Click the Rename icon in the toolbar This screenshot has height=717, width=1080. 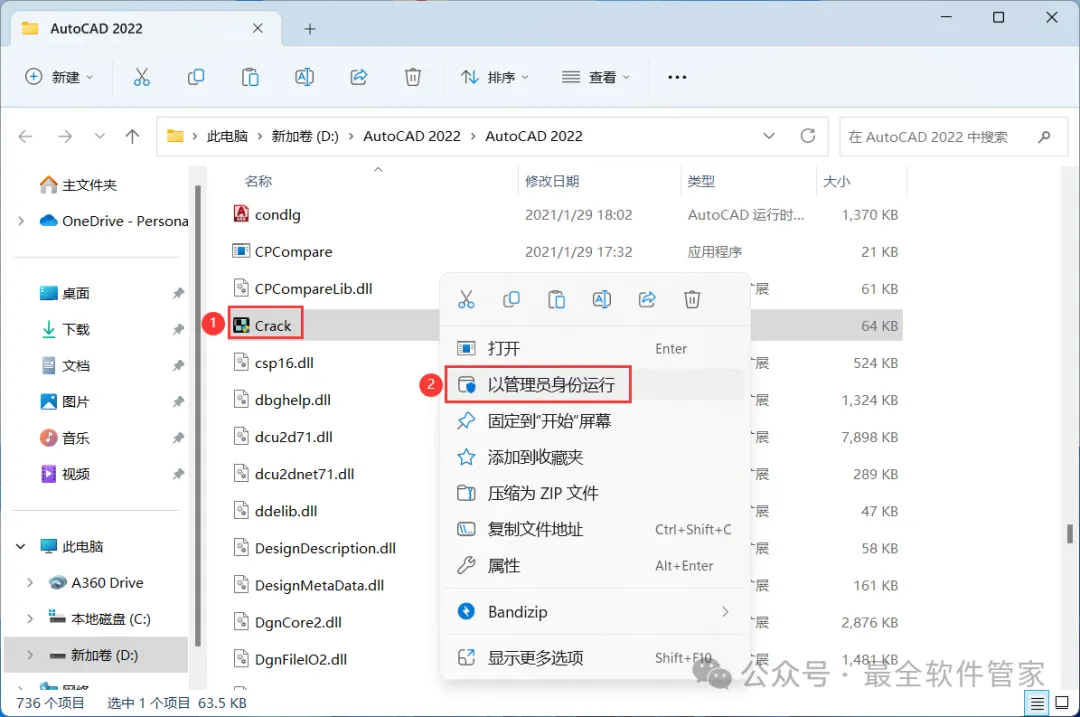304,77
